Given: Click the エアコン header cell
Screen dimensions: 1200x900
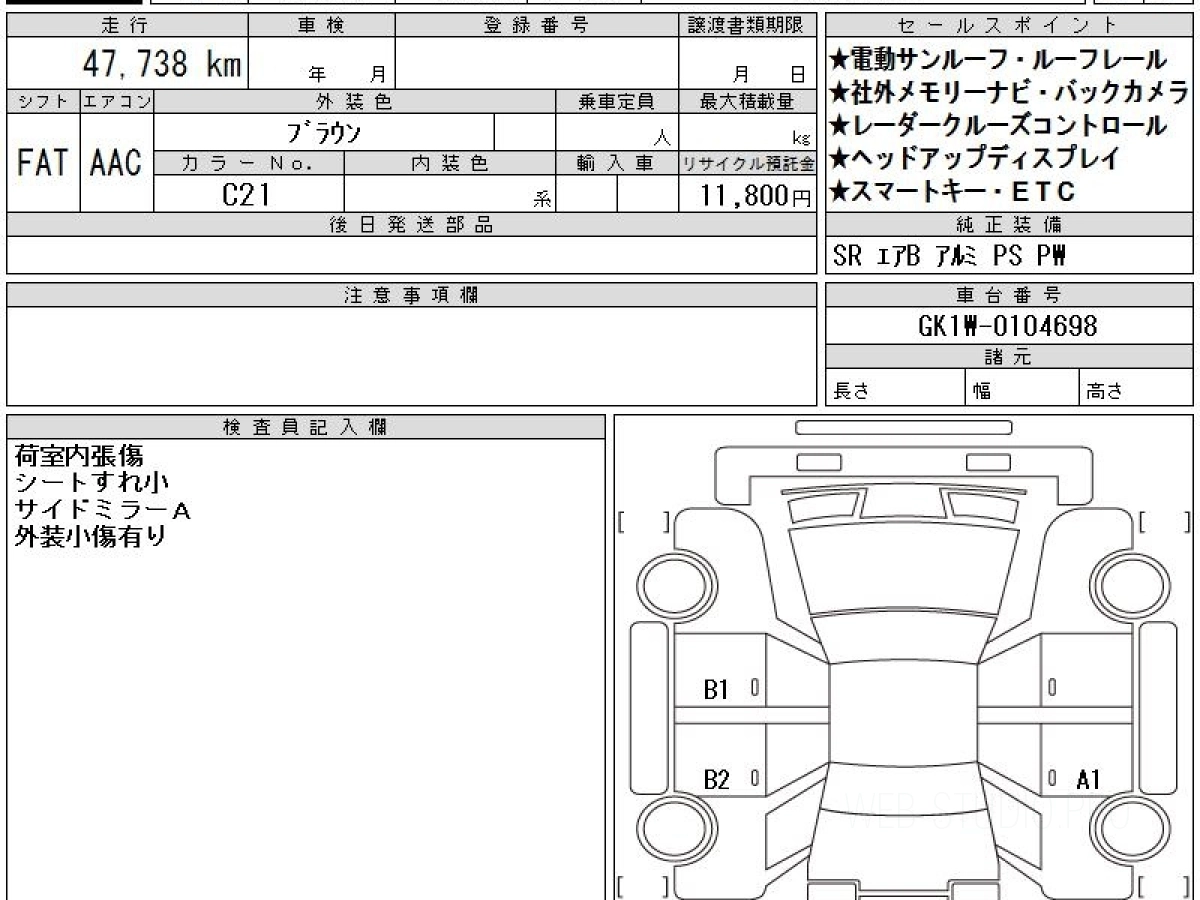Looking at the screenshot, I should coord(117,101).
